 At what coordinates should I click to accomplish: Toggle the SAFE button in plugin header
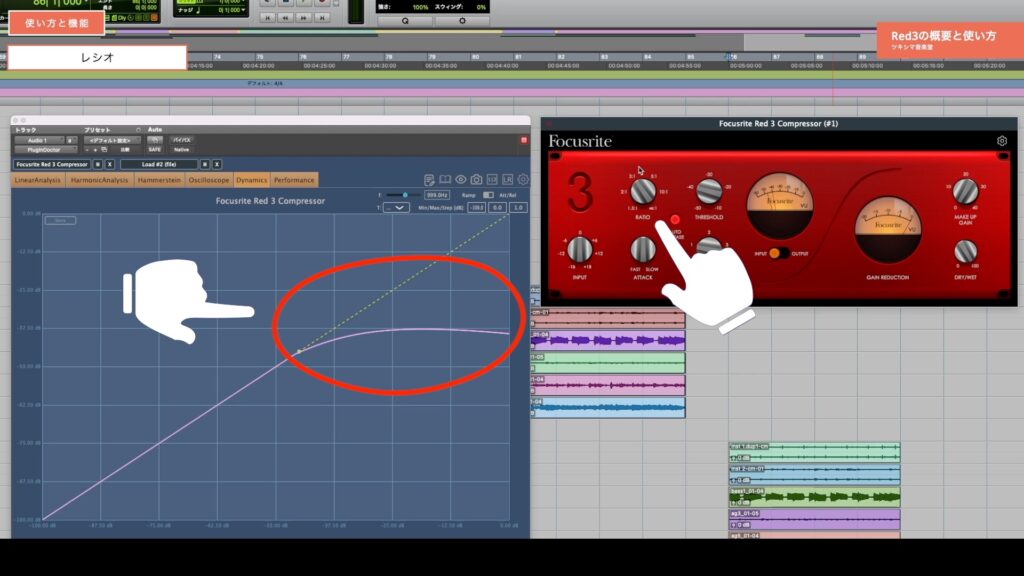(155, 150)
